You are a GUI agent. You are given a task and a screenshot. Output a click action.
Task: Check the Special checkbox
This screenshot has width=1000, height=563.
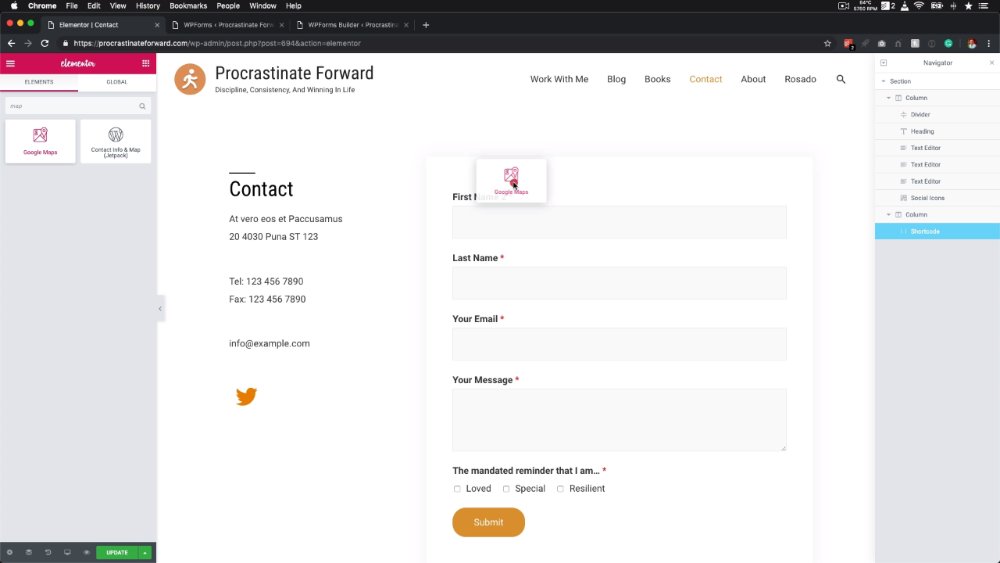(506, 489)
